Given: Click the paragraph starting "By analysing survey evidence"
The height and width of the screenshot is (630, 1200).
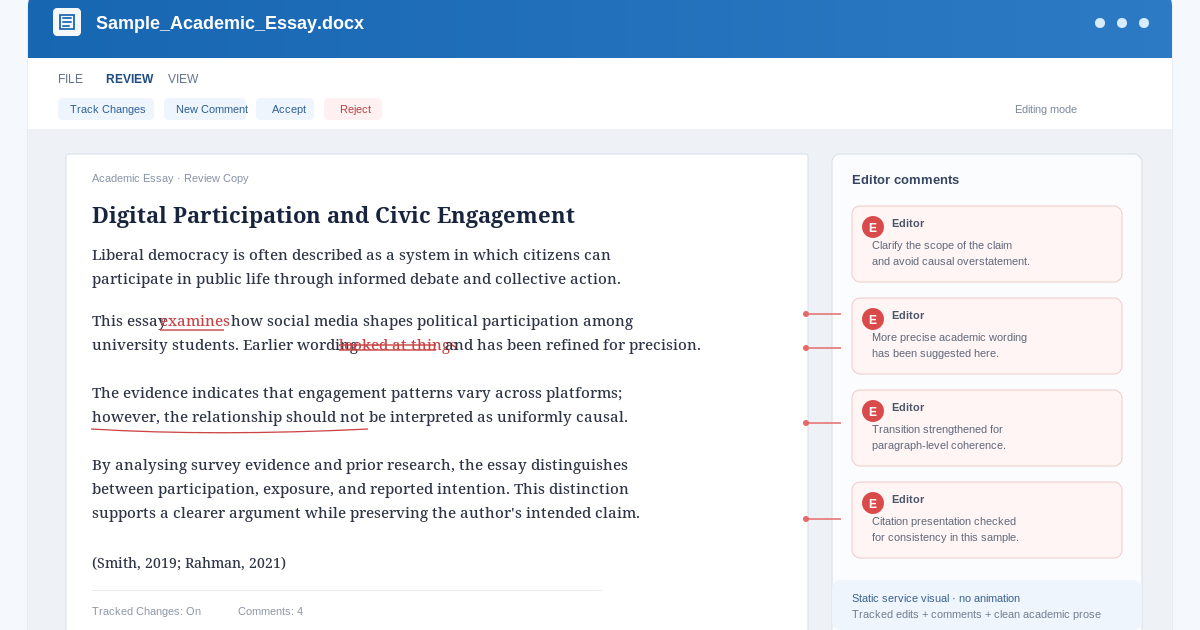Looking at the screenshot, I should click(366, 489).
